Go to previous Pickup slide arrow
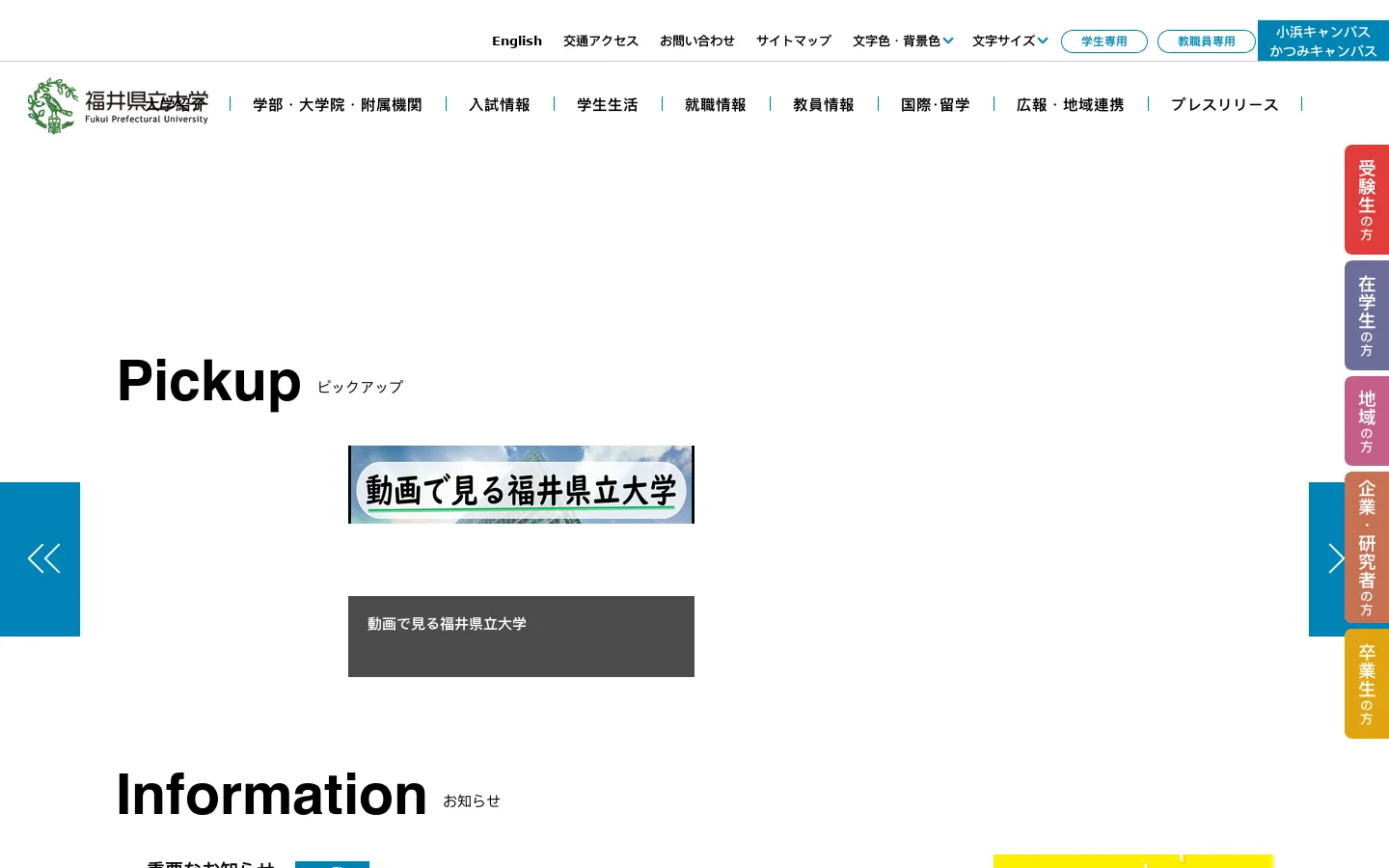 (40, 559)
